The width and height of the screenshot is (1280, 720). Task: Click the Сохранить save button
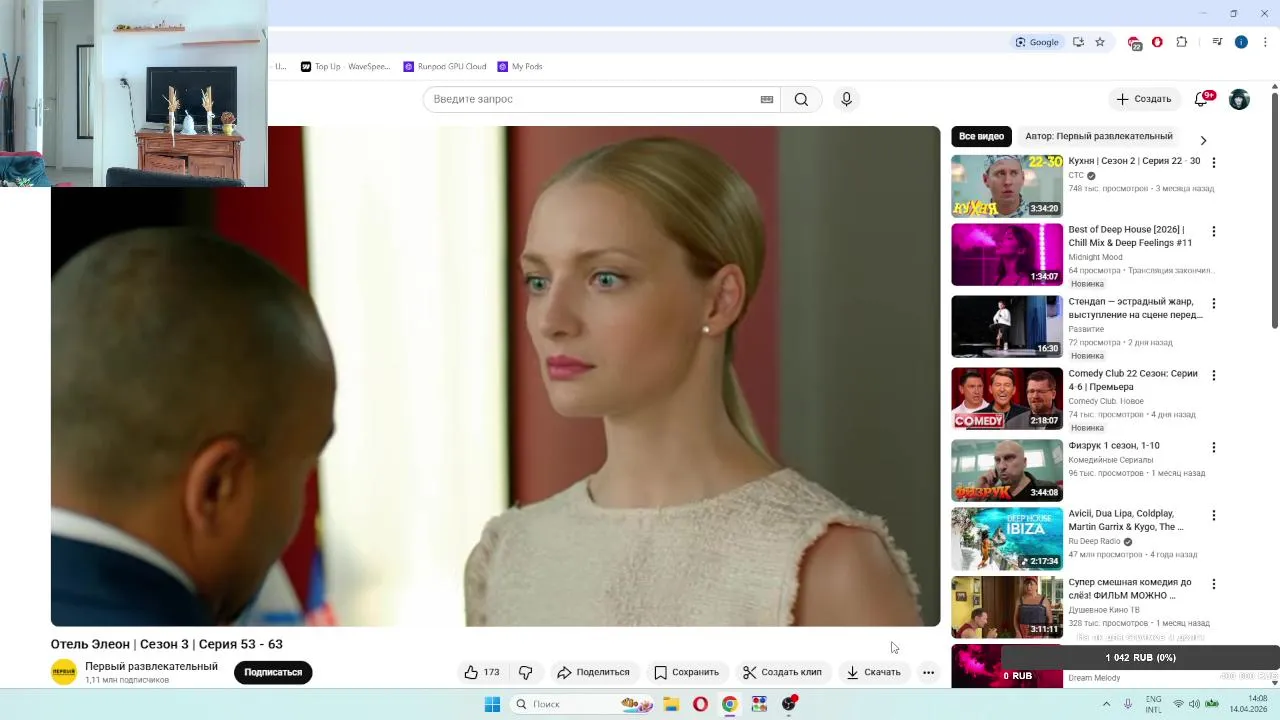tap(686, 672)
